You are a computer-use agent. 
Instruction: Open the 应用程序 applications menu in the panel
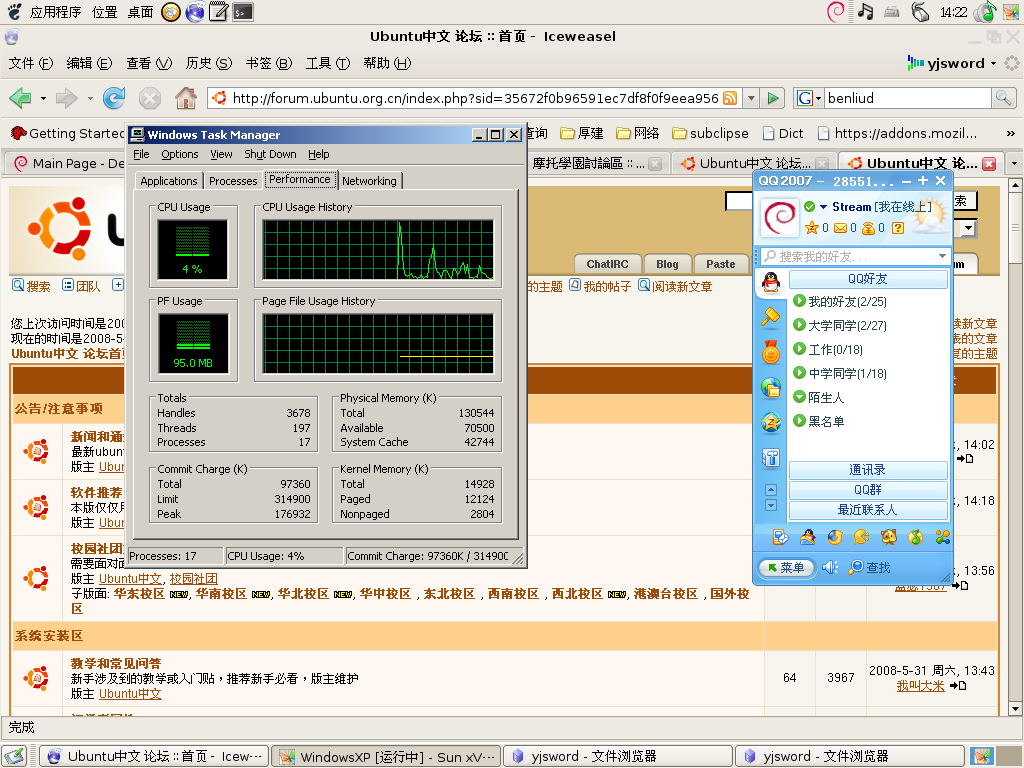click(x=55, y=12)
